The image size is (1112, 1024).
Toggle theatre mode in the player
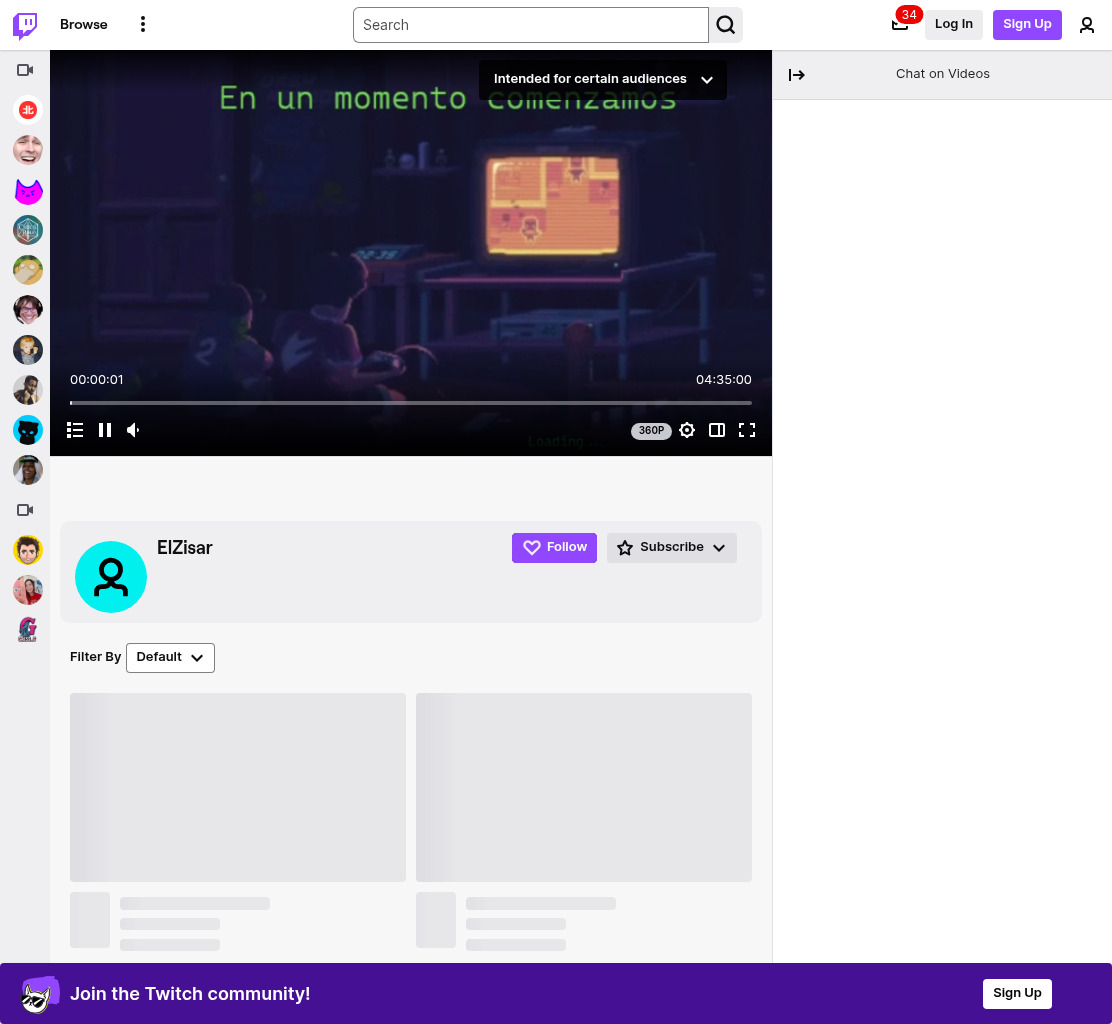(x=717, y=430)
